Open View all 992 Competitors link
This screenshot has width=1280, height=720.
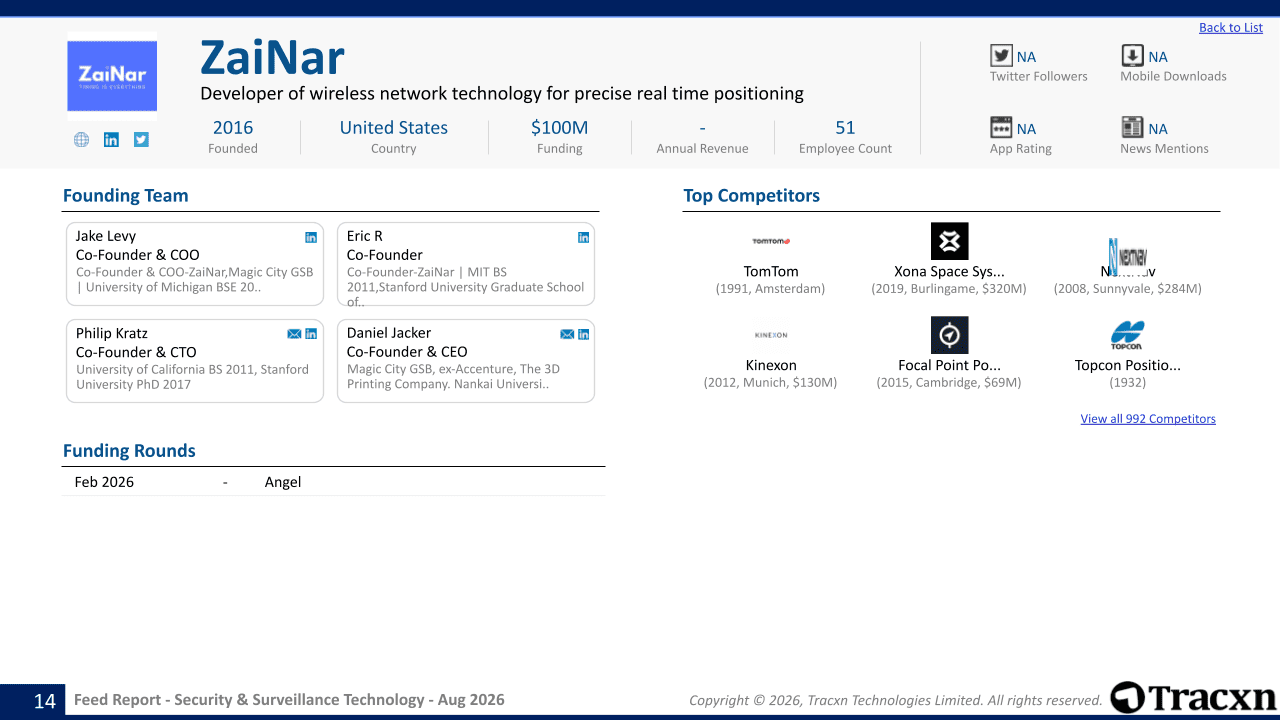1148,419
